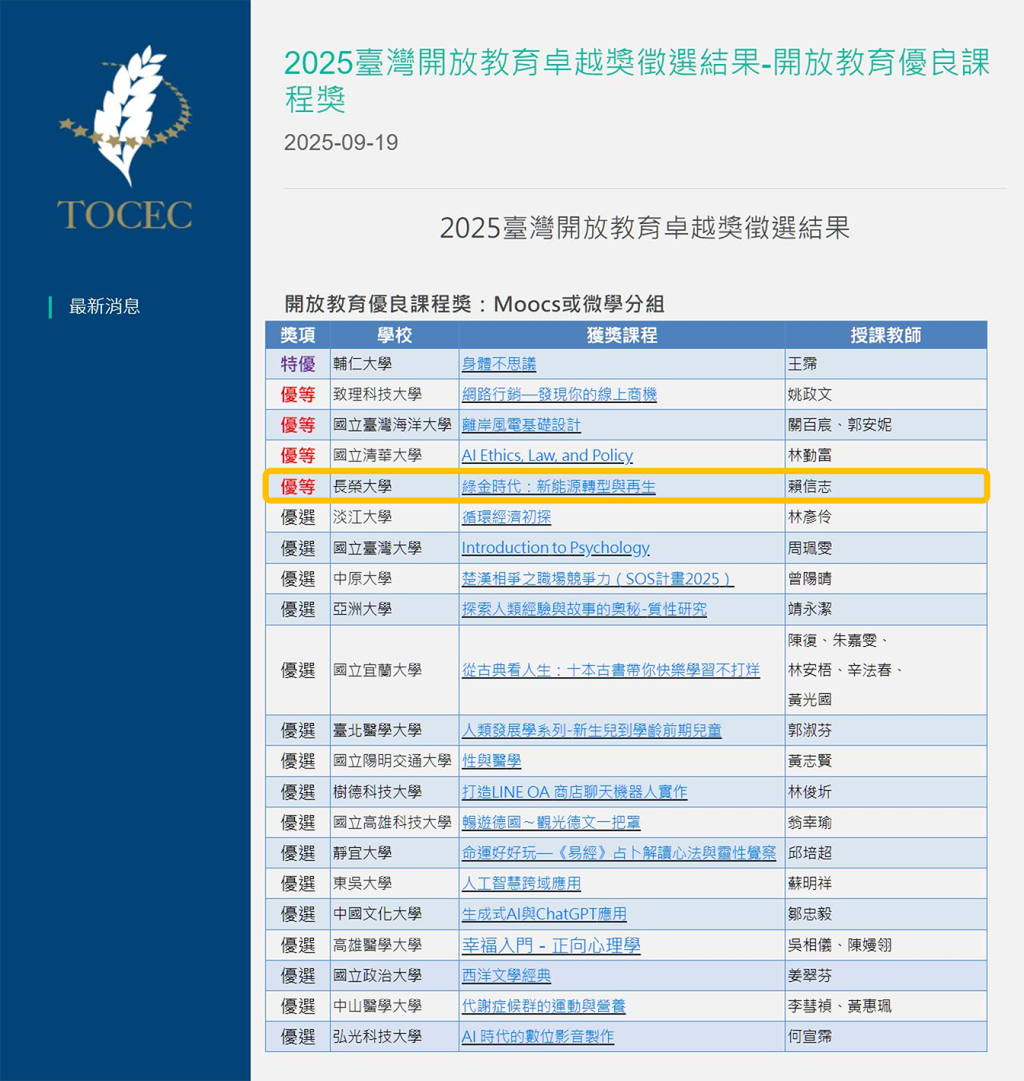Click the 暢遊德國~觀光德文一把罩 link
The image size is (1024, 1081).
(x=550, y=823)
